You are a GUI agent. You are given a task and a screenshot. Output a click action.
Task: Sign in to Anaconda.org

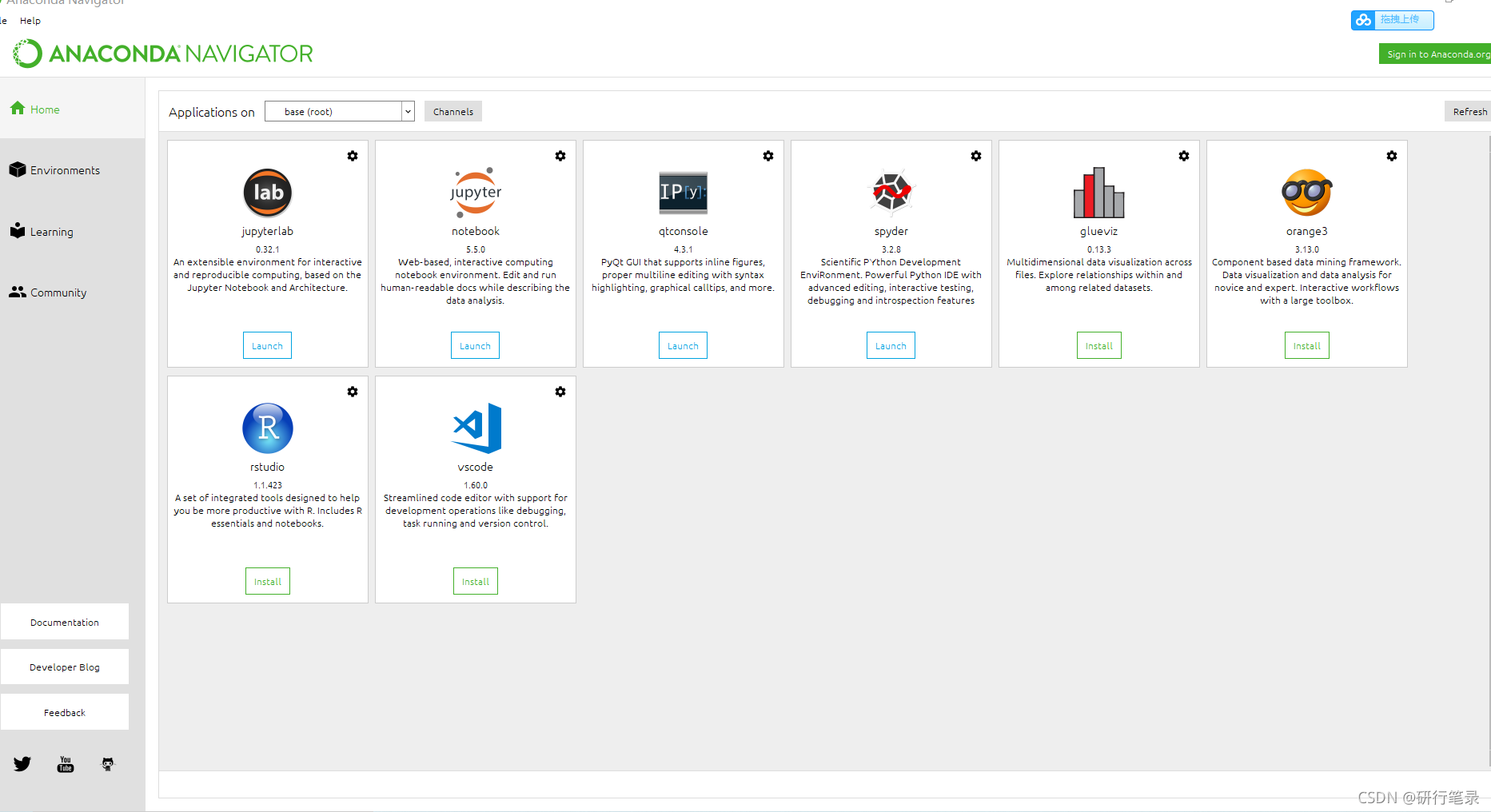pyautogui.click(x=1436, y=54)
